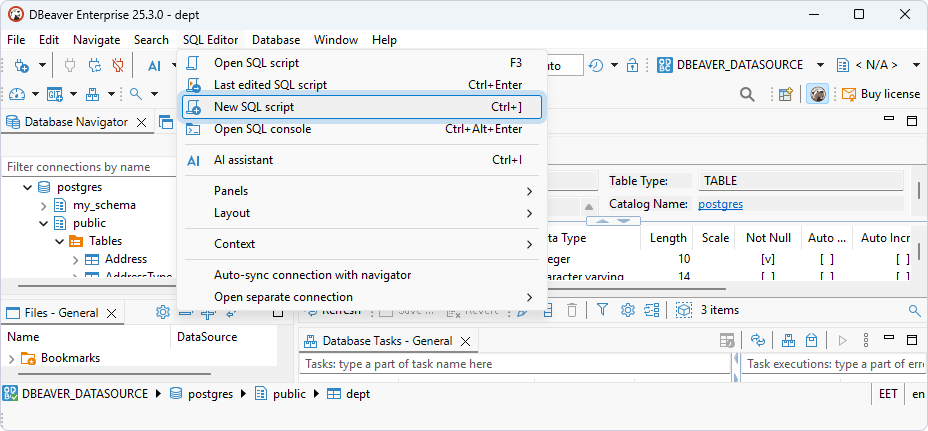
Task: Click the DBeaver beaver perspective icon
Action: [817, 94]
